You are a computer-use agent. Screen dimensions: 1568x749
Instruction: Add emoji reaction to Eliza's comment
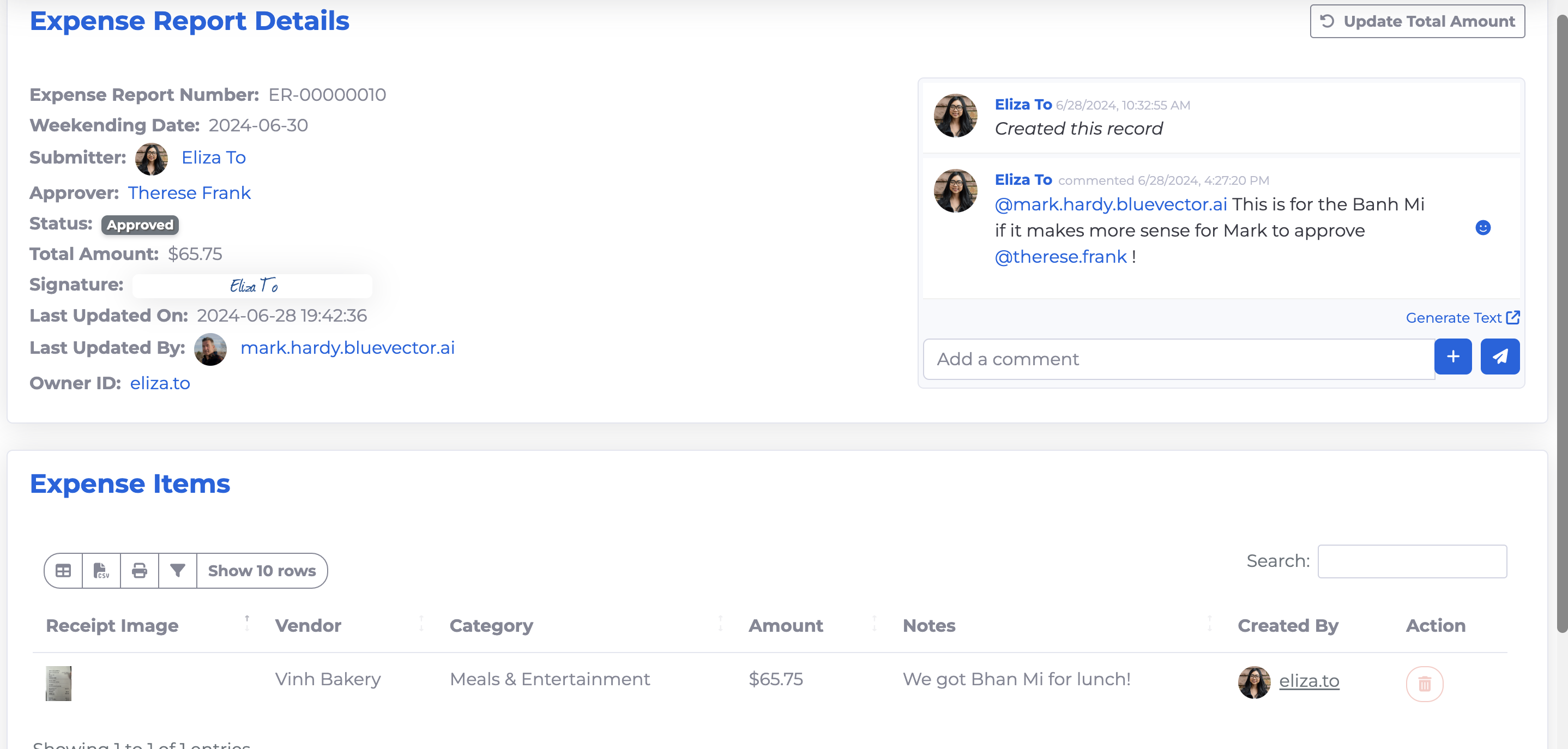(x=1483, y=227)
